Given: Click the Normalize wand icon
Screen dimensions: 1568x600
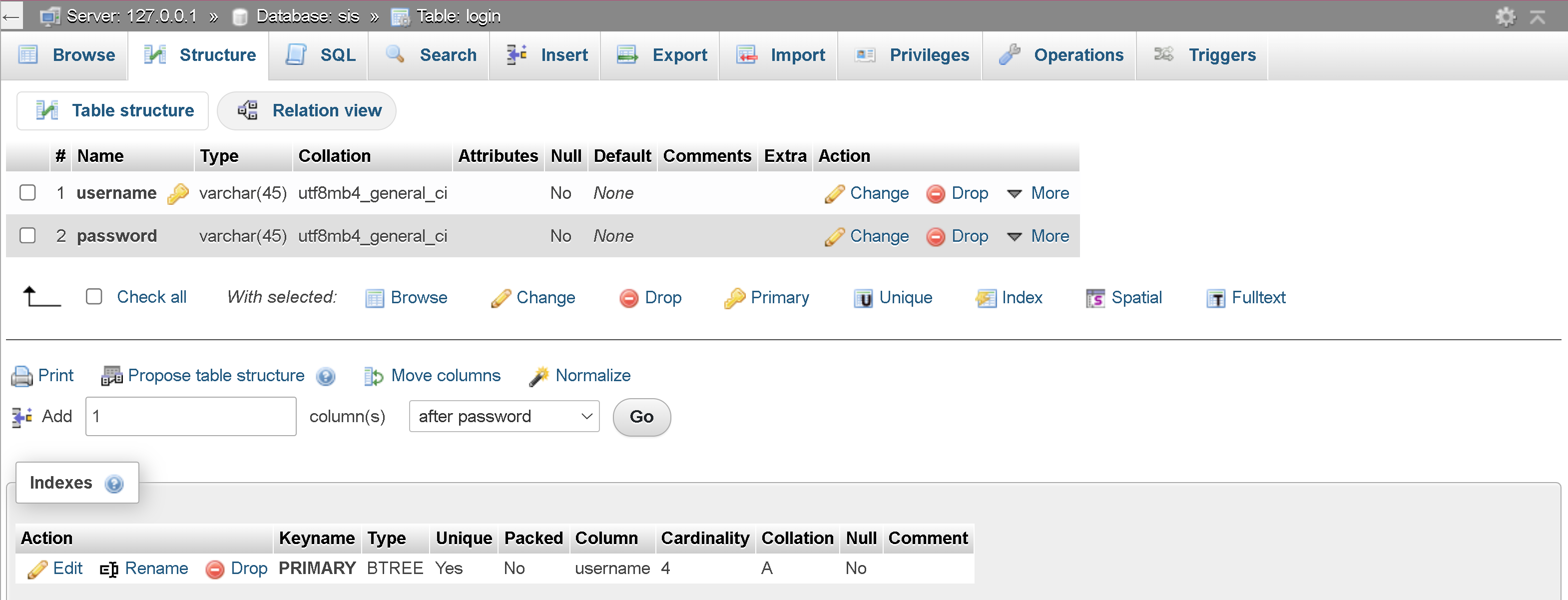Looking at the screenshot, I should pos(538,376).
